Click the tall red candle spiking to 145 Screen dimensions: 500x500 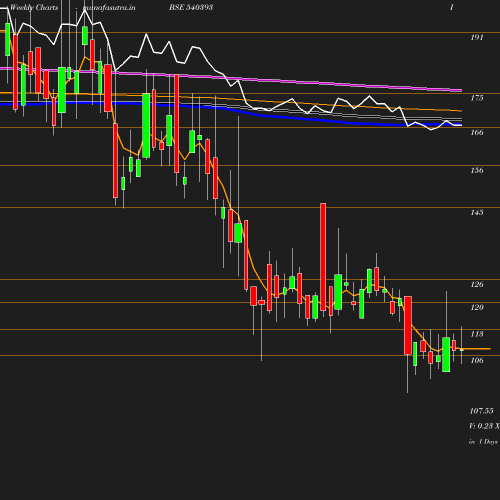[323, 257]
